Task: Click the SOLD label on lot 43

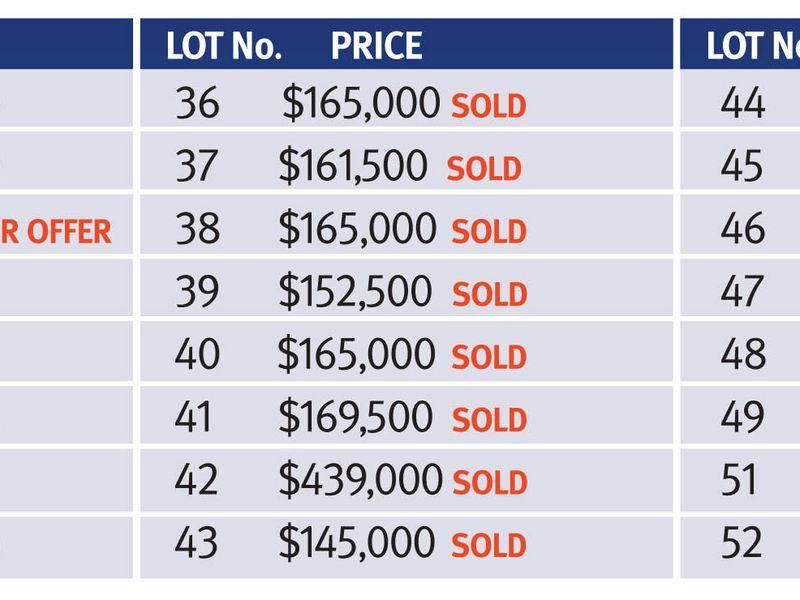Action: [489, 545]
